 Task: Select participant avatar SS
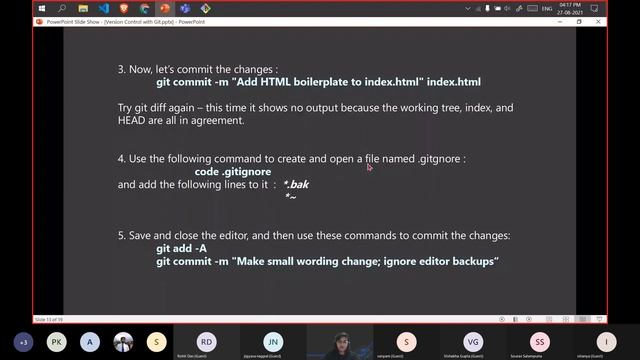pos(540,342)
